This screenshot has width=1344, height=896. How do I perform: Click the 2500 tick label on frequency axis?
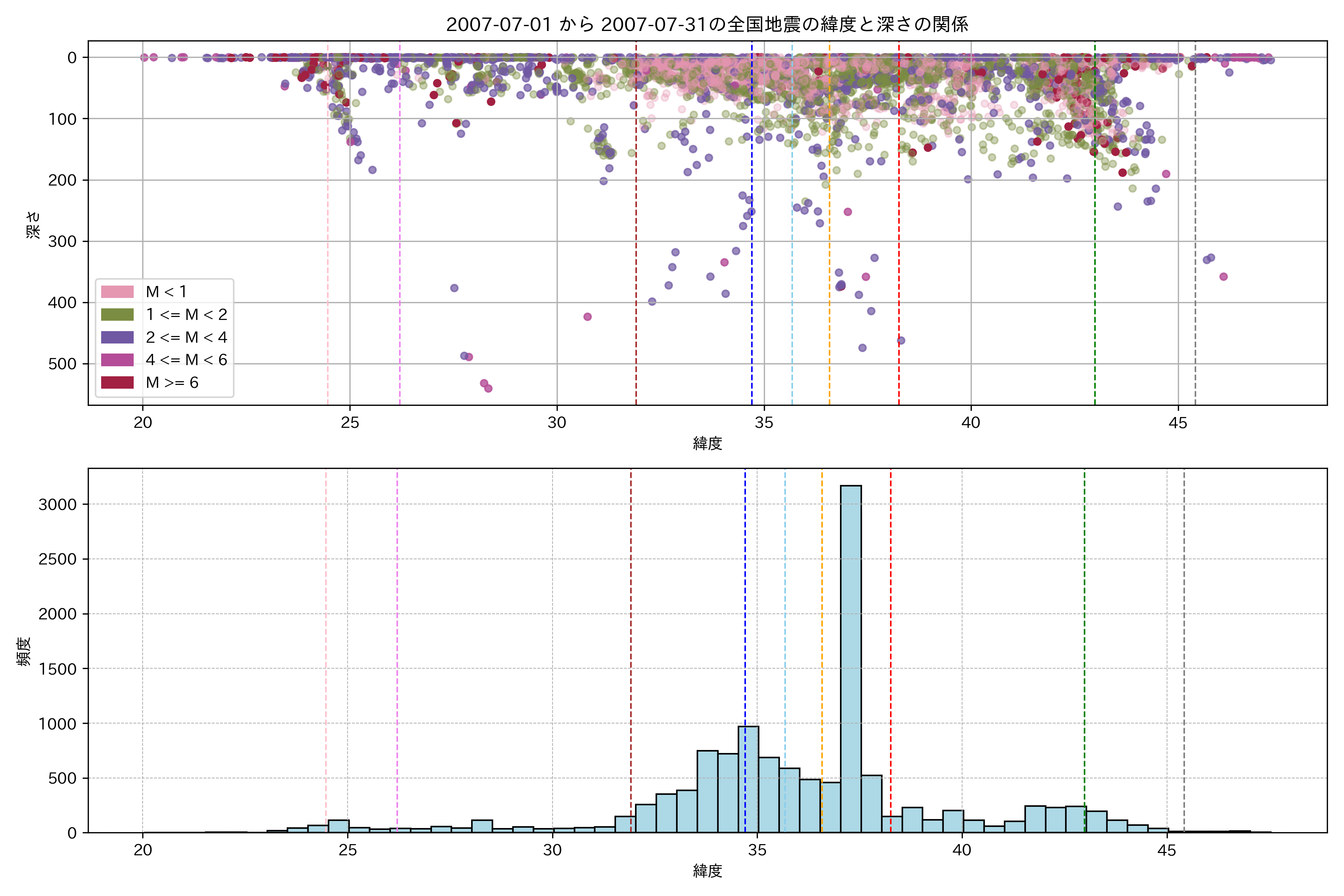click(x=57, y=559)
